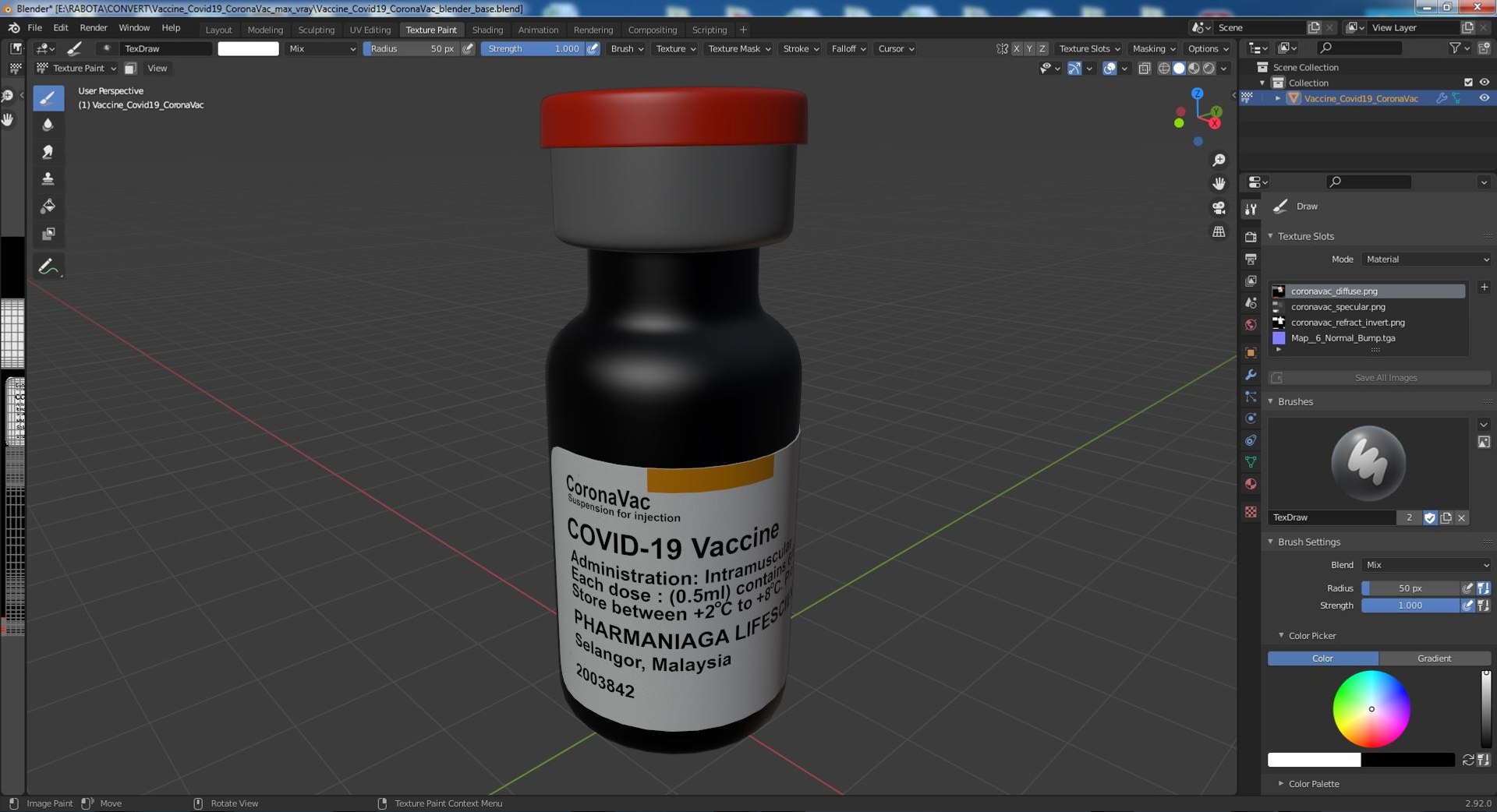Click the Strength slider in Brush Settings
This screenshot has height=812, width=1497.
click(x=1410, y=605)
